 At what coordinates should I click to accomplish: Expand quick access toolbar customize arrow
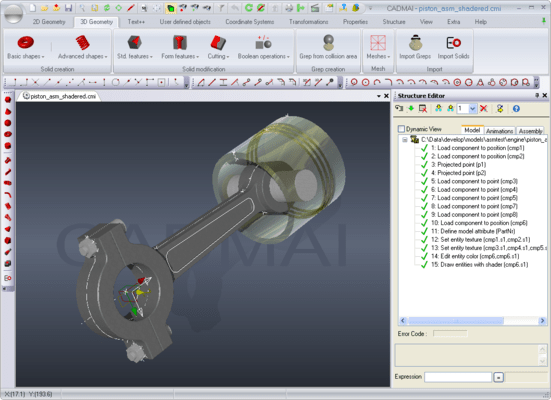(x=370, y=8)
